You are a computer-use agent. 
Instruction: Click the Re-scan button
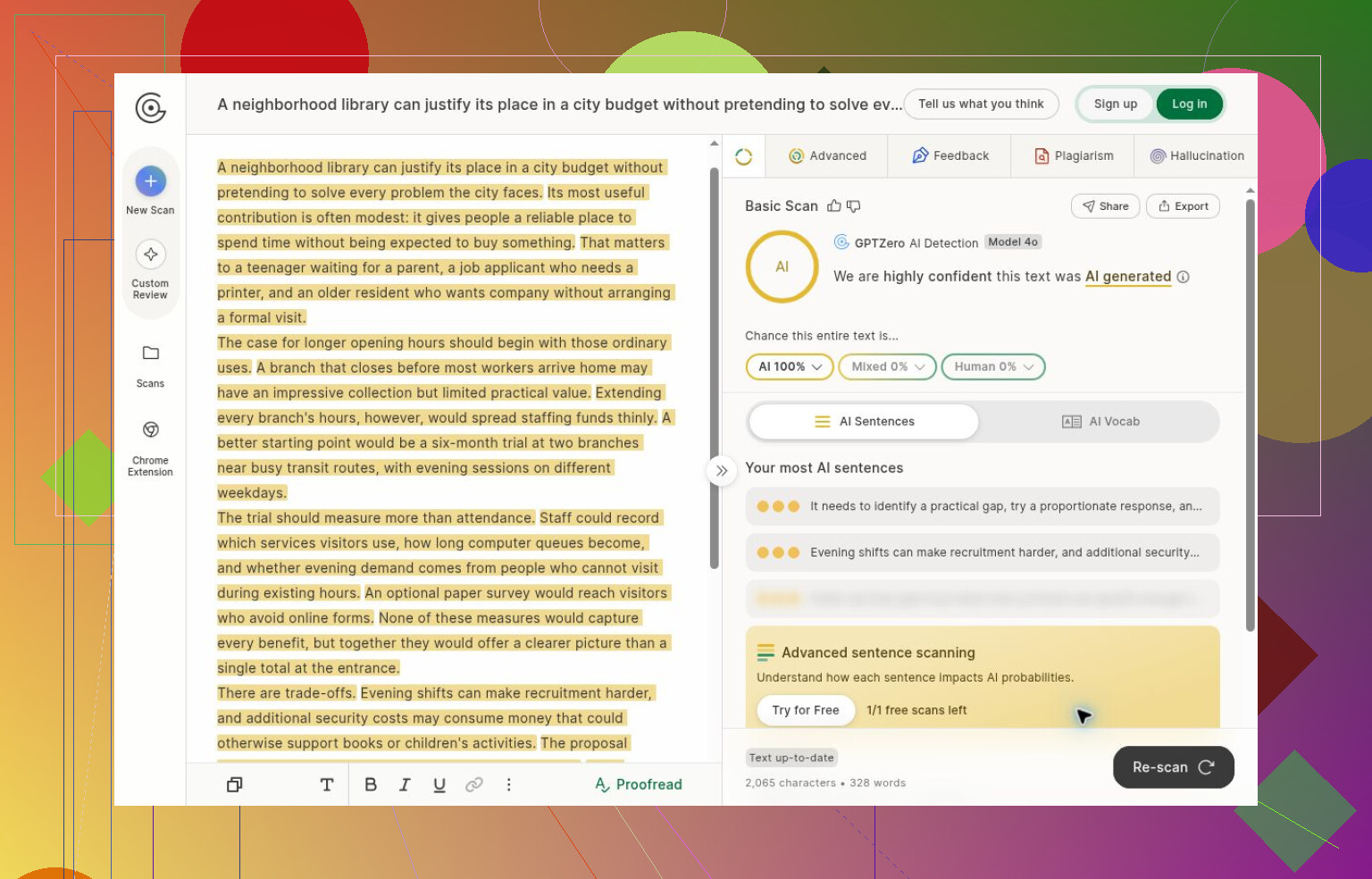pyautogui.click(x=1174, y=767)
